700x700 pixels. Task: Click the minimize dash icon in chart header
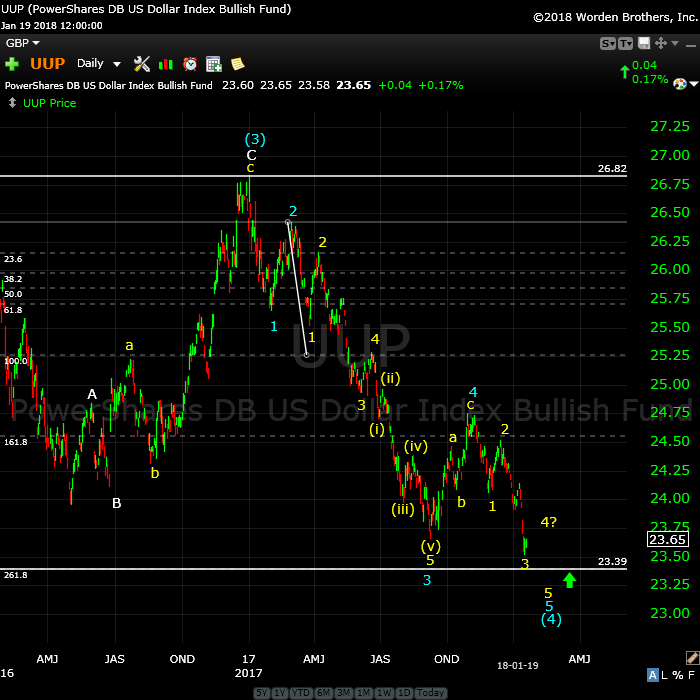click(691, 45)
